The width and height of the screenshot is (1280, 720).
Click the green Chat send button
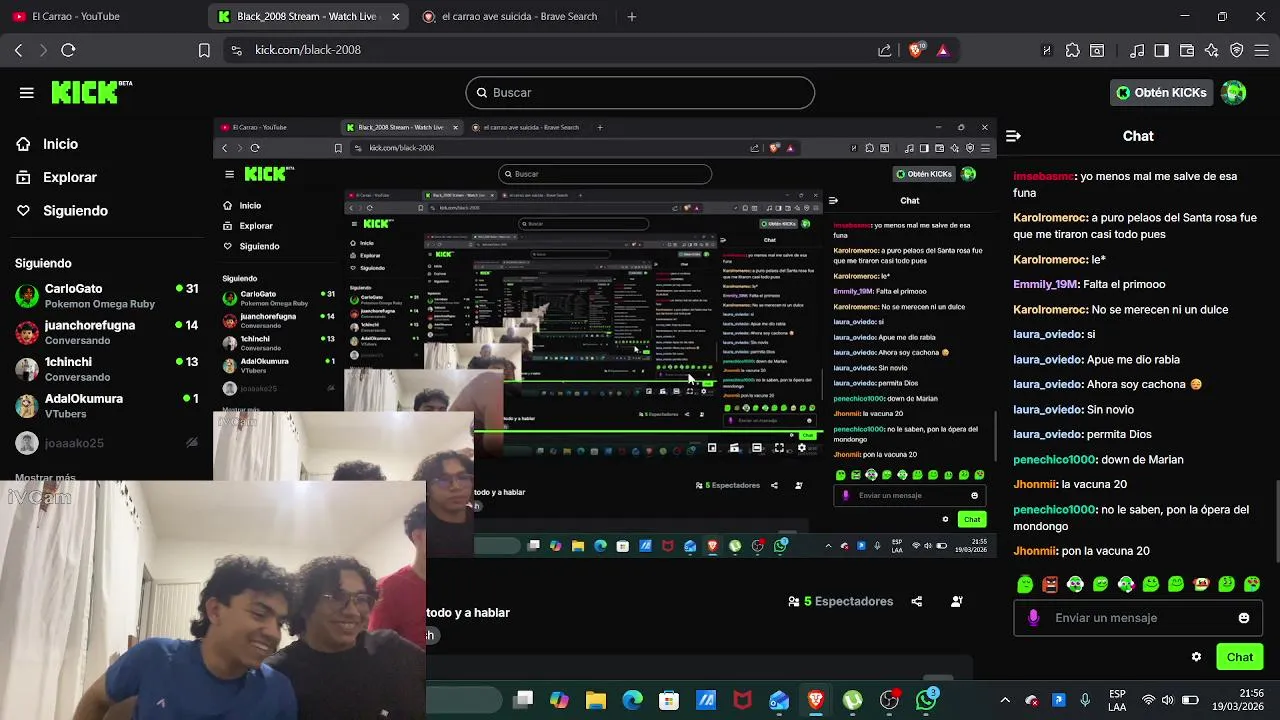coord(1239,657)
